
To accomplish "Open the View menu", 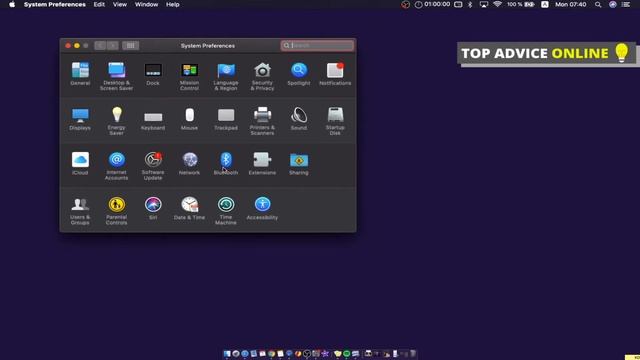I will point(120,4).
